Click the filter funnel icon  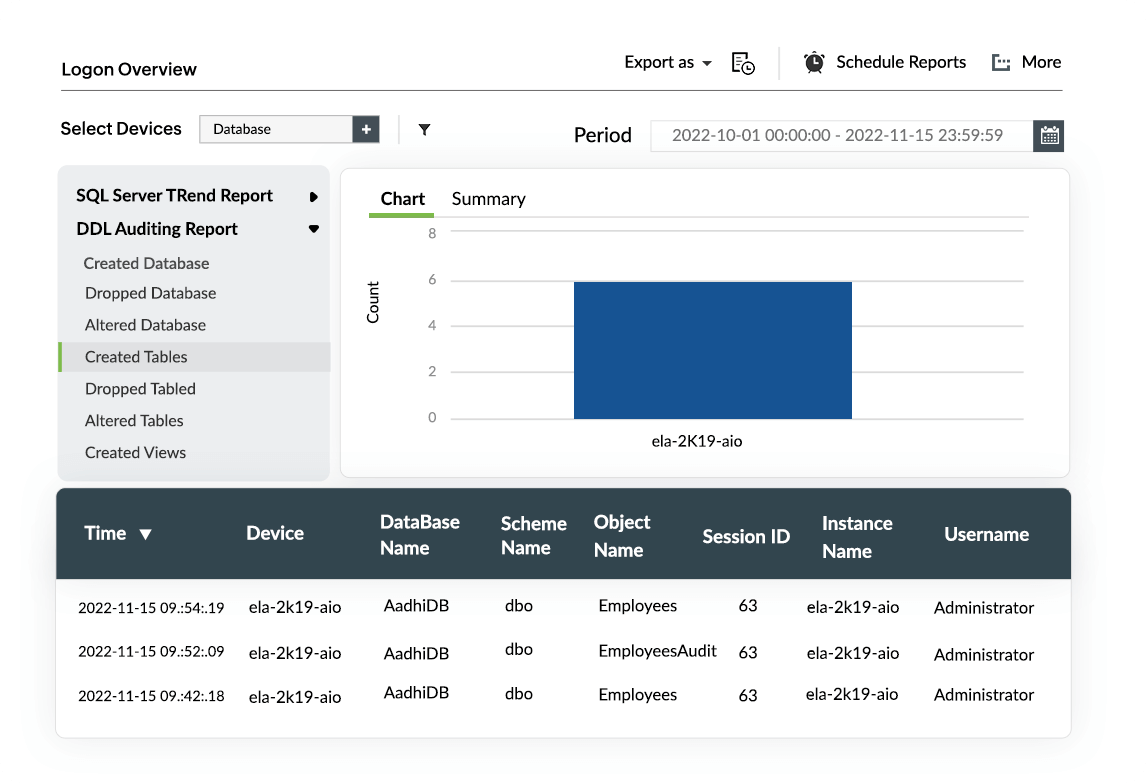tap(424, 129)
